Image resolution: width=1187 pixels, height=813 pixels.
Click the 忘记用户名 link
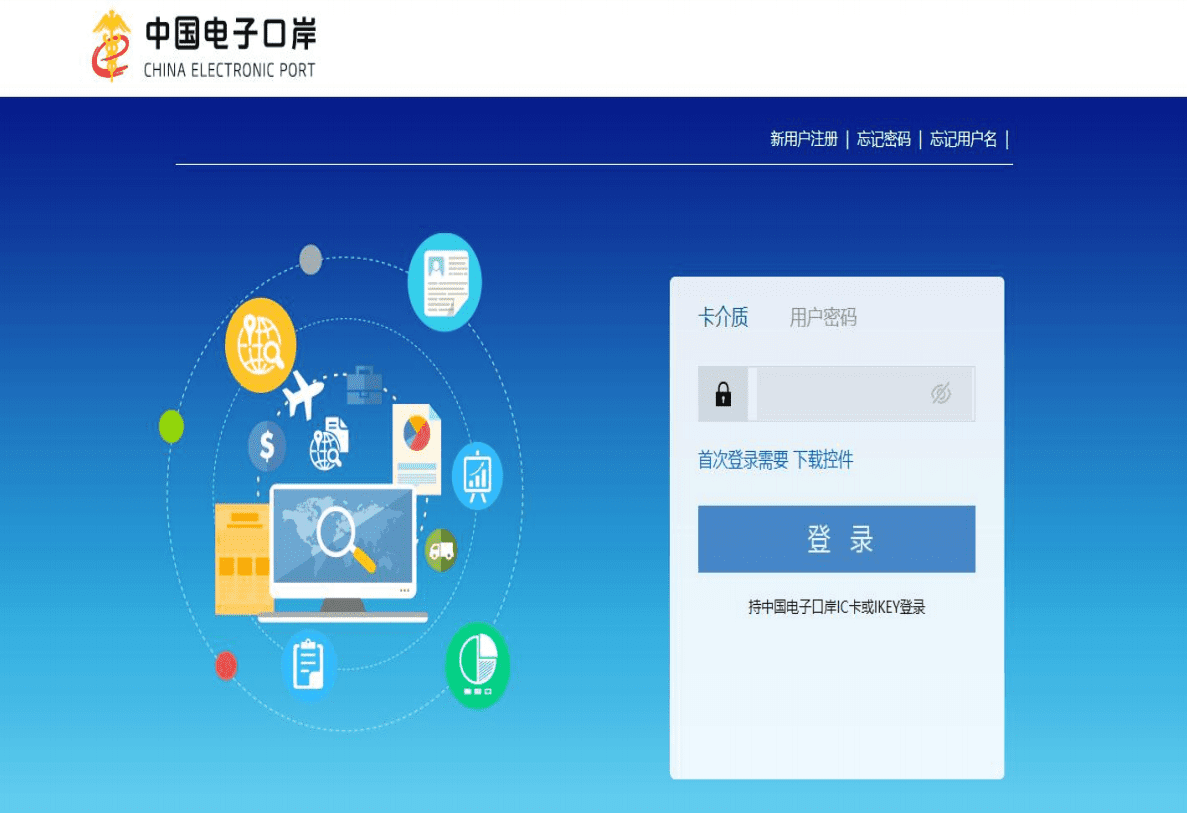[x=963, y=139]
